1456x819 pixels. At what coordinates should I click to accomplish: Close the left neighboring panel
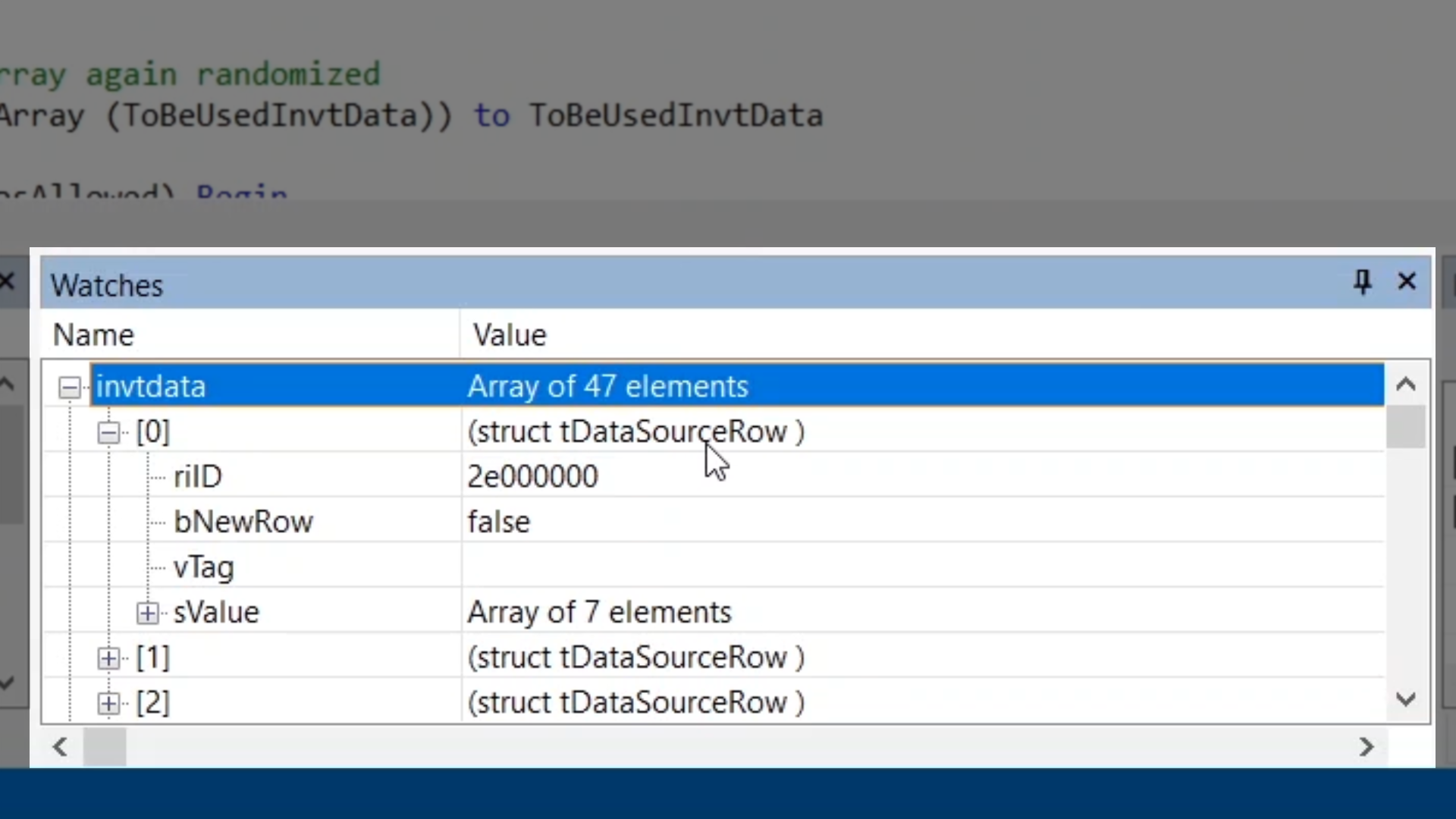click(x=8, y=282)
